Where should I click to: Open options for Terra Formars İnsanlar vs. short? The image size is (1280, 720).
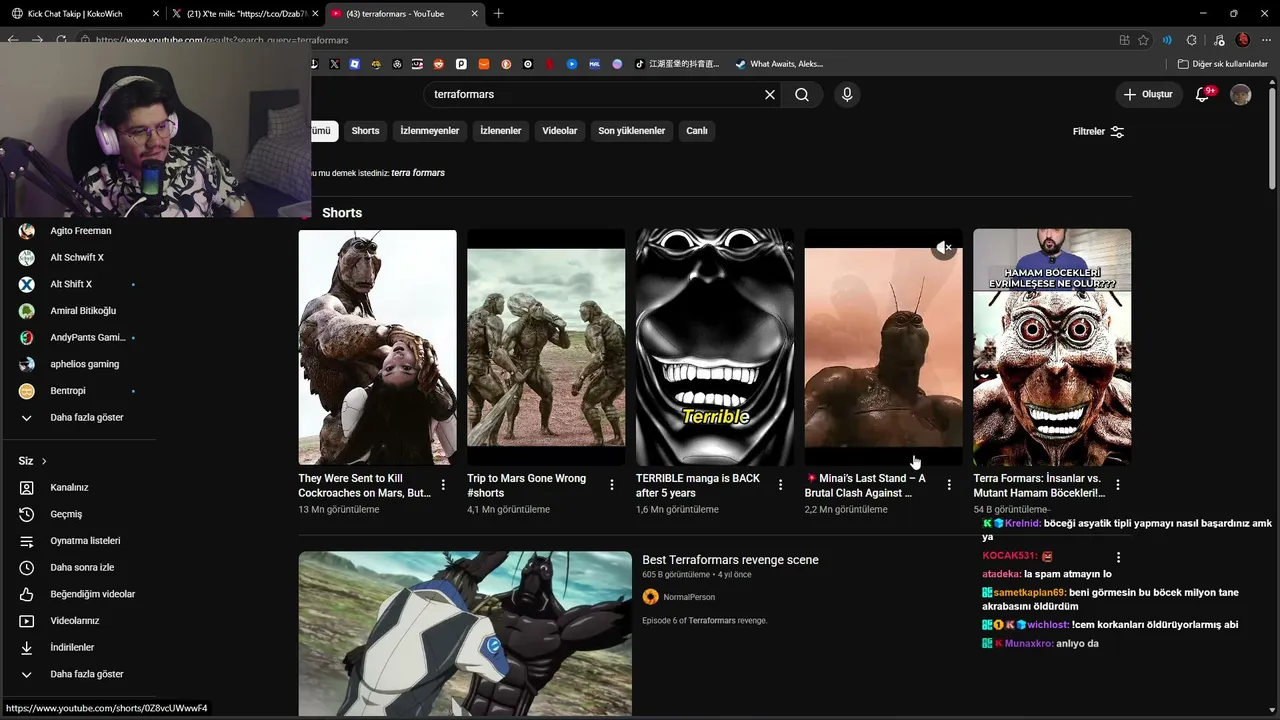tap(1118, 485)
